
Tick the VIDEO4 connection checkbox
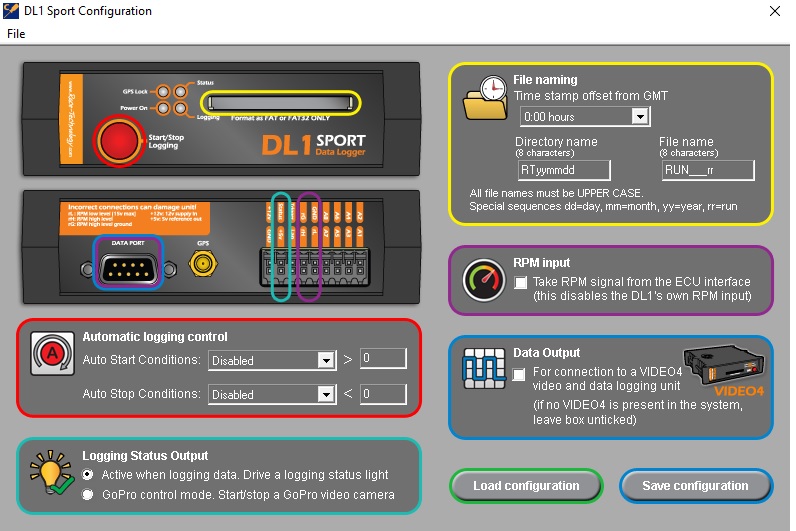[x=520, y=374]
